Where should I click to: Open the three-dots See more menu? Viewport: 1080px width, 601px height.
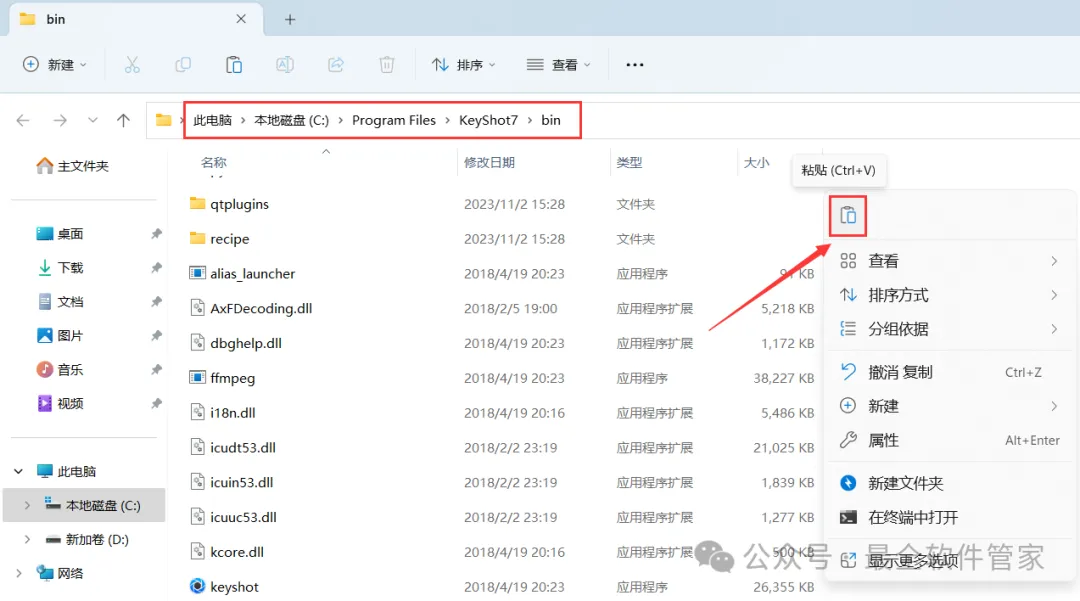point(634,65)
